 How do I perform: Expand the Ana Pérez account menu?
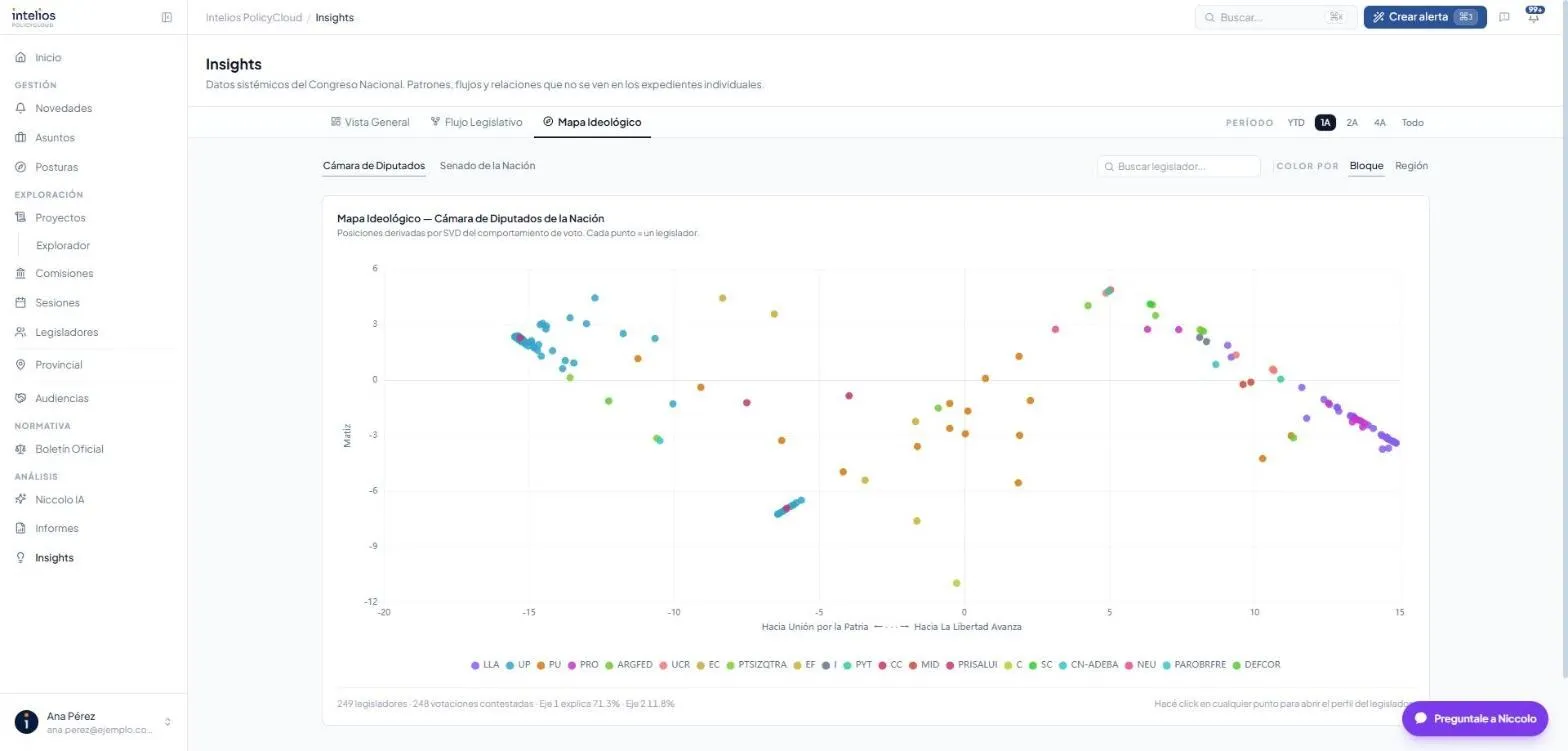point(93,723)
